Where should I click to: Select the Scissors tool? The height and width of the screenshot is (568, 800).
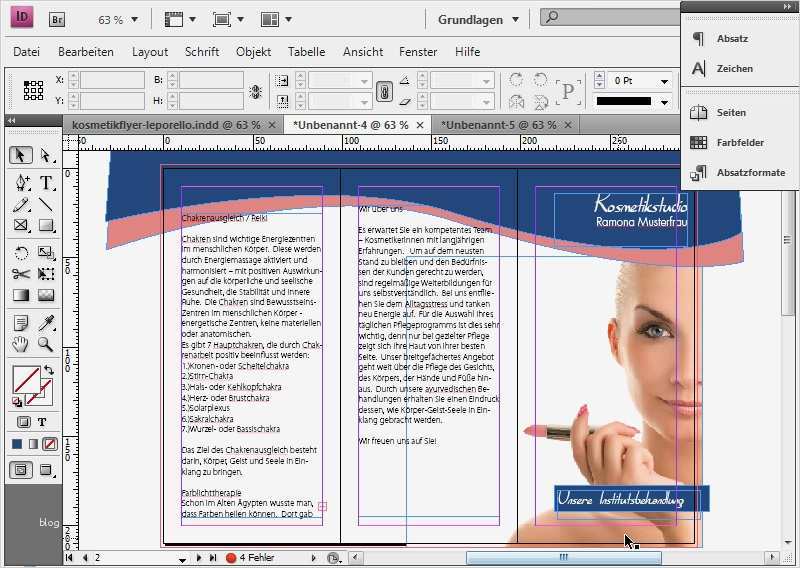coord(21,274)
